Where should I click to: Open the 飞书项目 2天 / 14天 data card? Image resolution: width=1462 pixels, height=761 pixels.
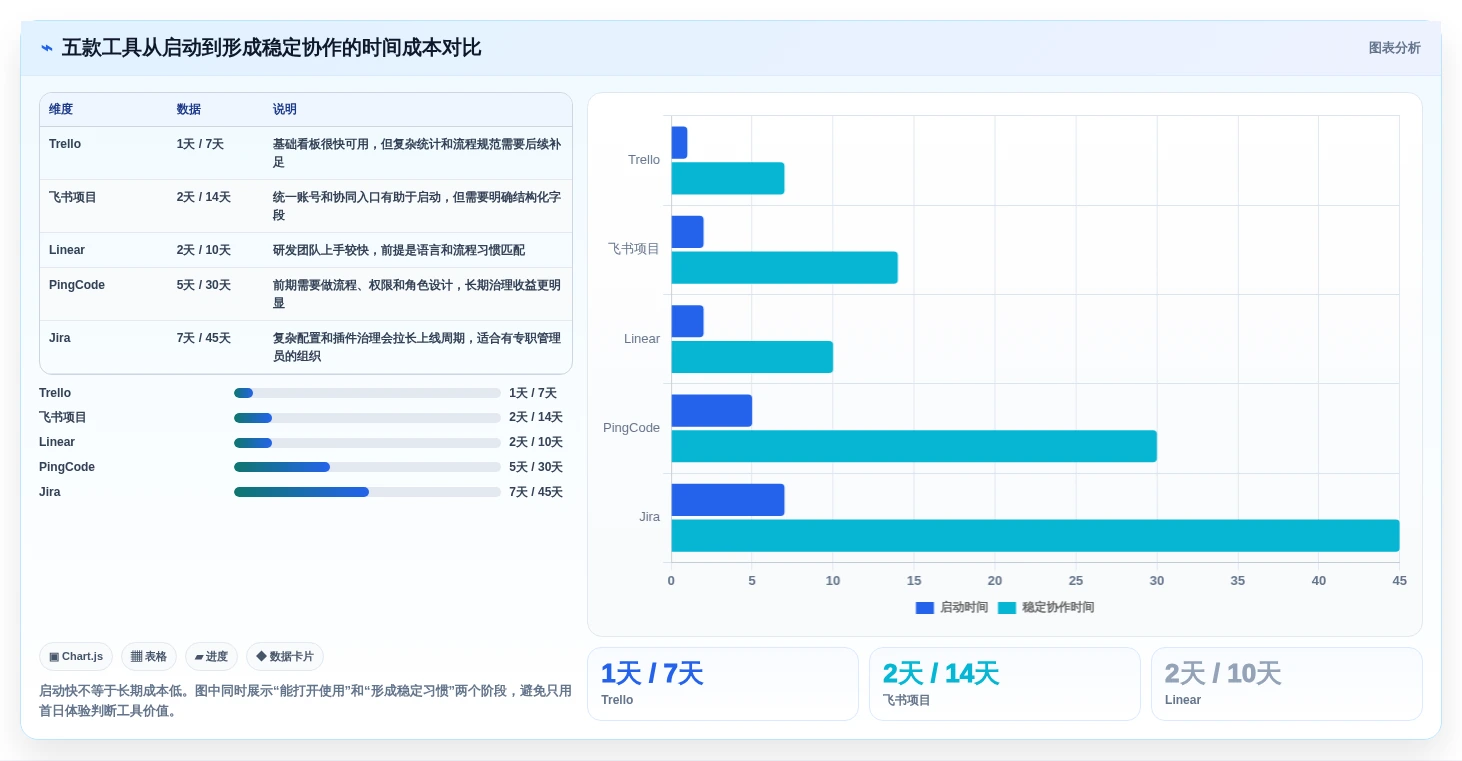[x=1005, y=684]
